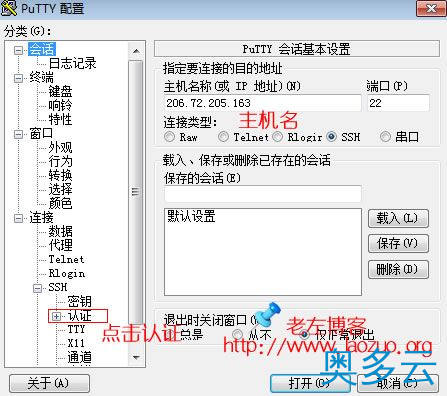Expand the 认证 tree node
This screenshot has width=447, height=396.
pyautogui.click(x=57, y=316)
